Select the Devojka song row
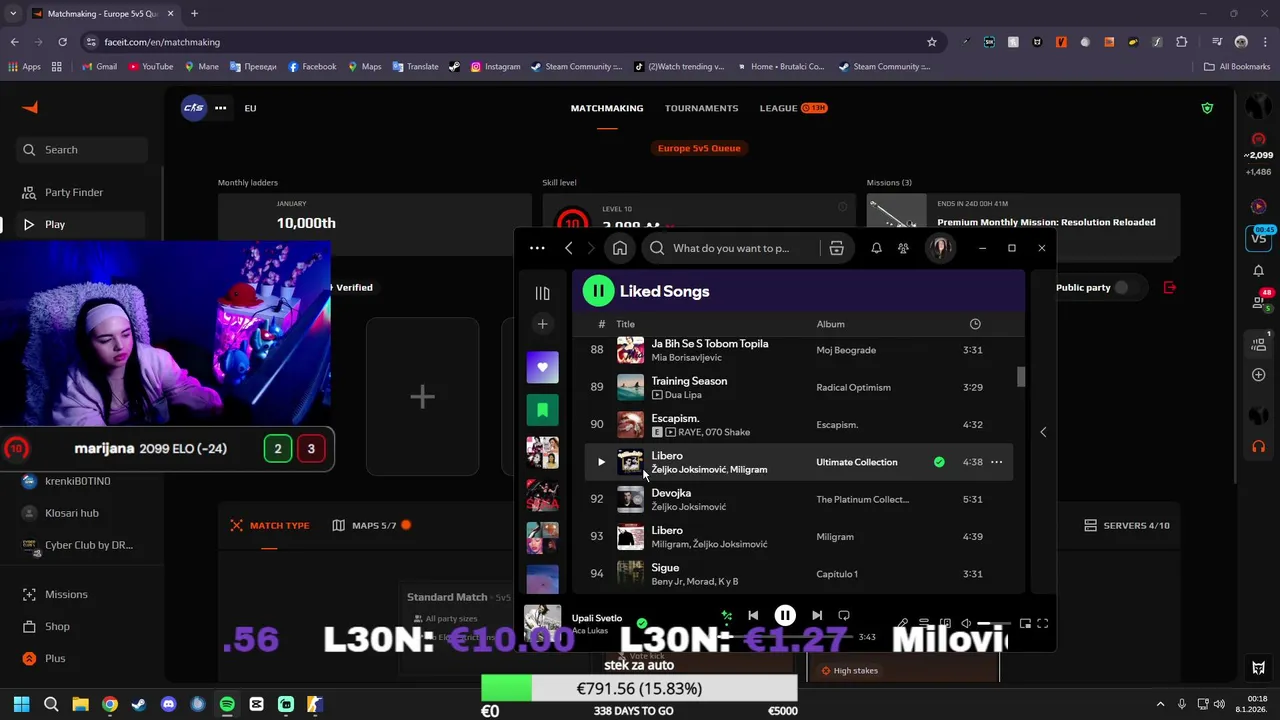The width and height of the screenshot is (1280, 720). (x=799, y=499)
